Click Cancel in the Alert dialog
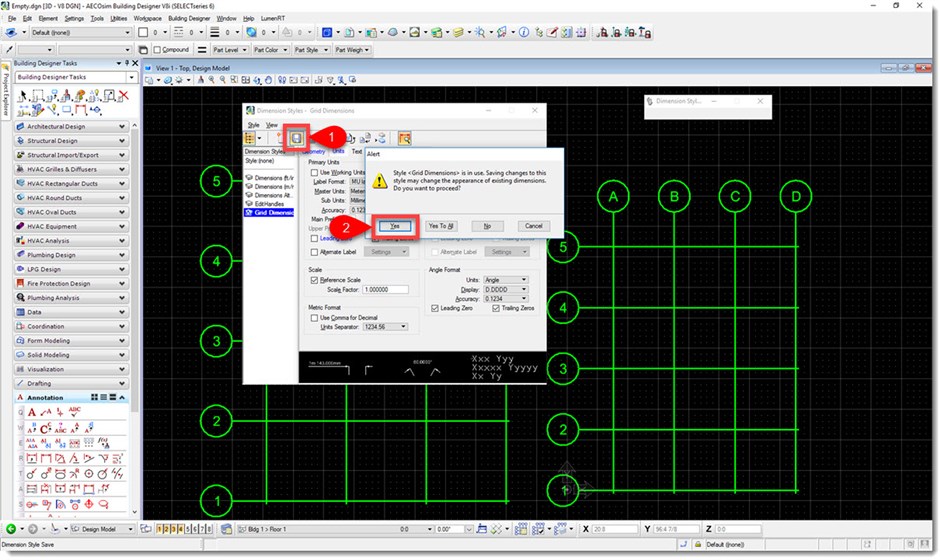This screenshot has height=560, width=940. pos(534,226)
